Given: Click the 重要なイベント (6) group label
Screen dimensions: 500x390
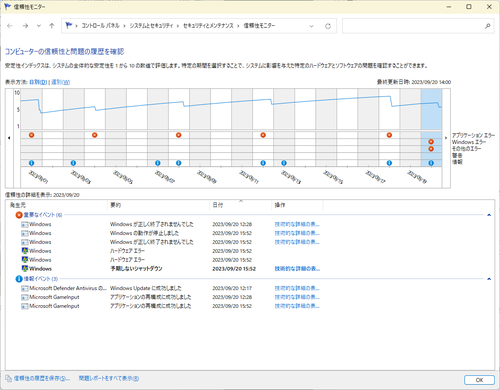Looking at the screenshot, I should coord(43,215).
